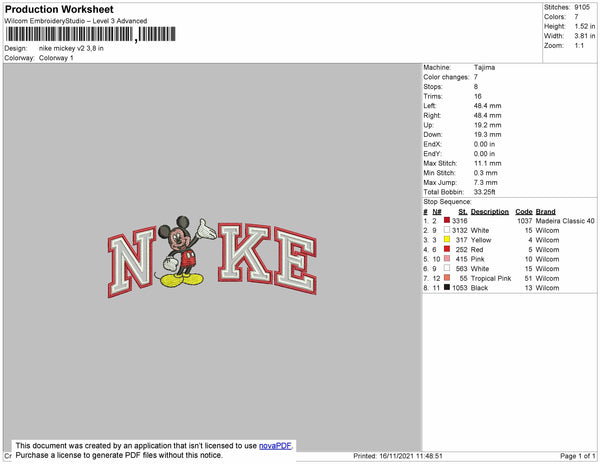Click the Description column header
Image resolution: width=600 pixels, height=464 pixels.
click(x=489, y=212)
